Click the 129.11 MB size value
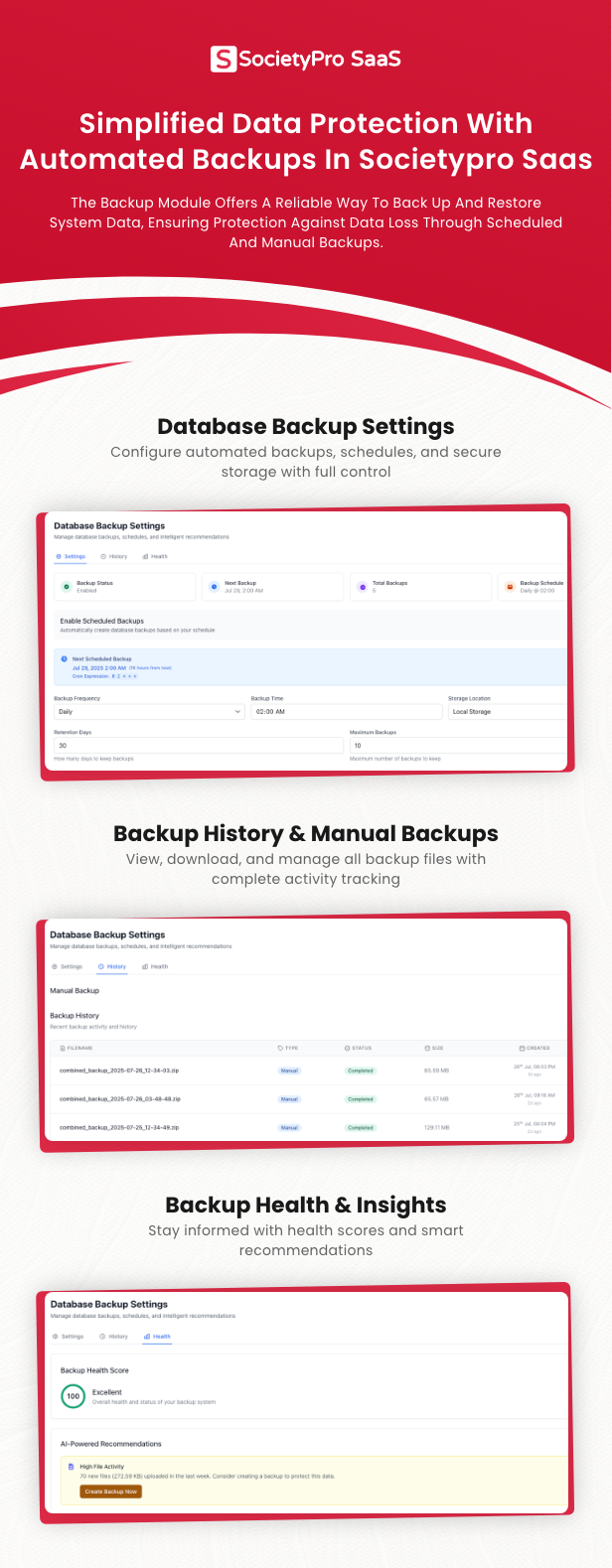The image size is (612, 1568). (x=437, y=1128)
